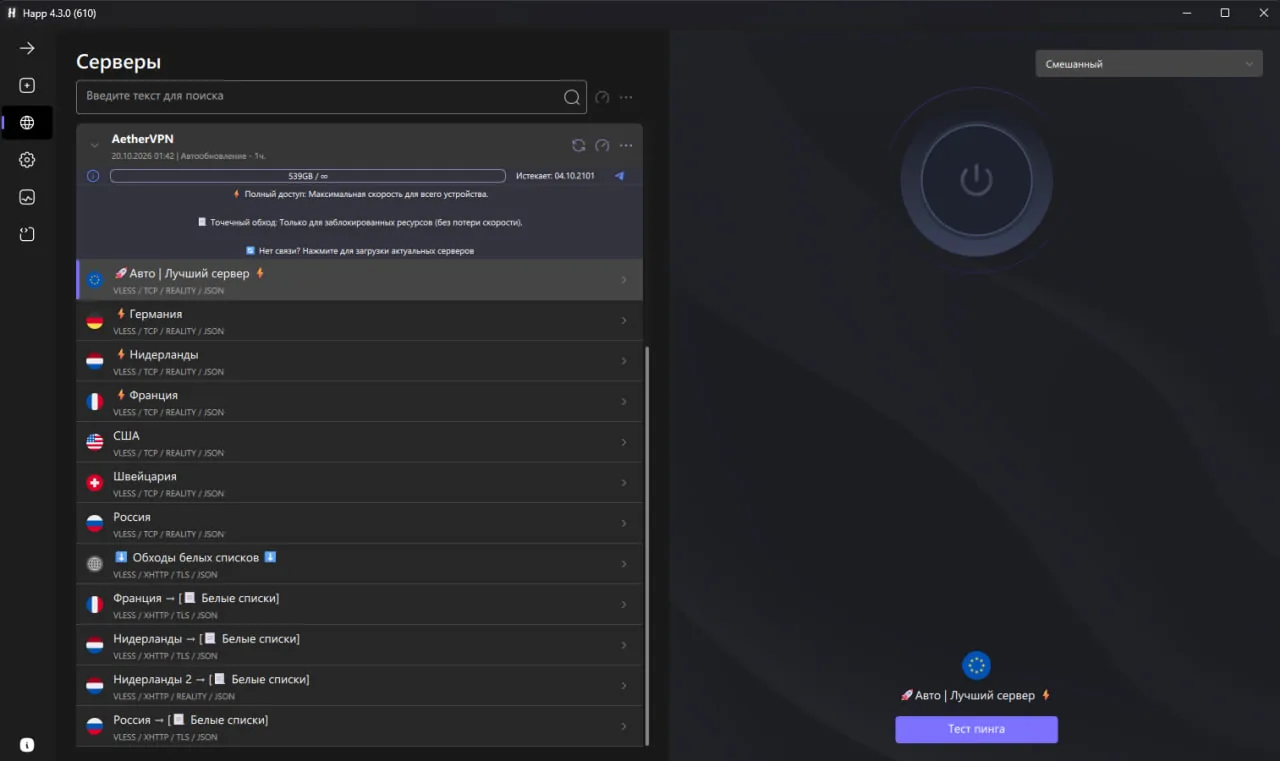
Task: Open the add subscription plus icon in sidebar
Action: [27, 86]
